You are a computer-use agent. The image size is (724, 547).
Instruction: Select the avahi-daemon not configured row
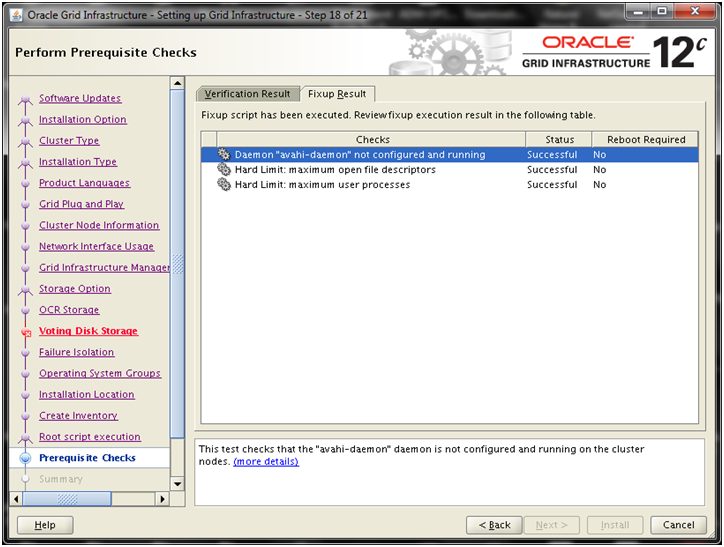[x=449, y=155]
